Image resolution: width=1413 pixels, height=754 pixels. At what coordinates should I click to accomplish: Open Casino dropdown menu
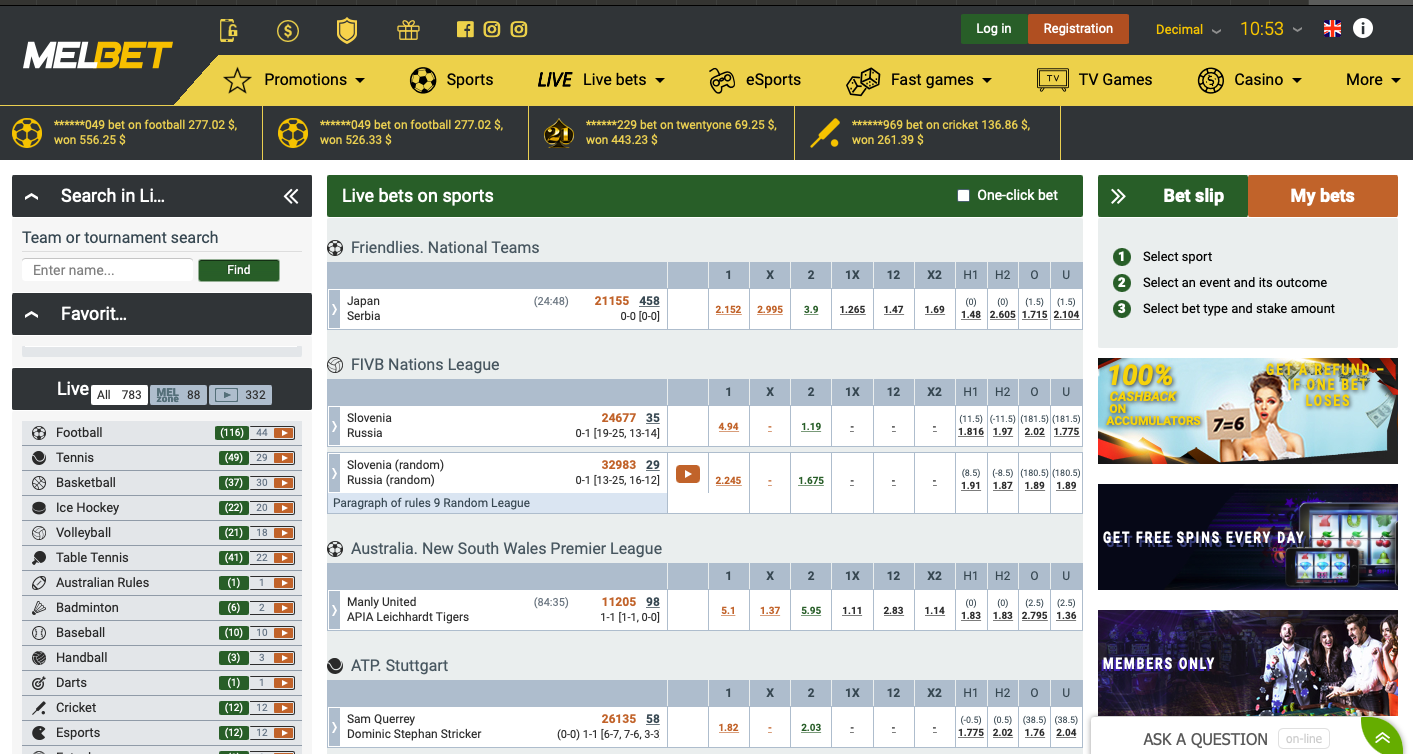click(1250, 80)
